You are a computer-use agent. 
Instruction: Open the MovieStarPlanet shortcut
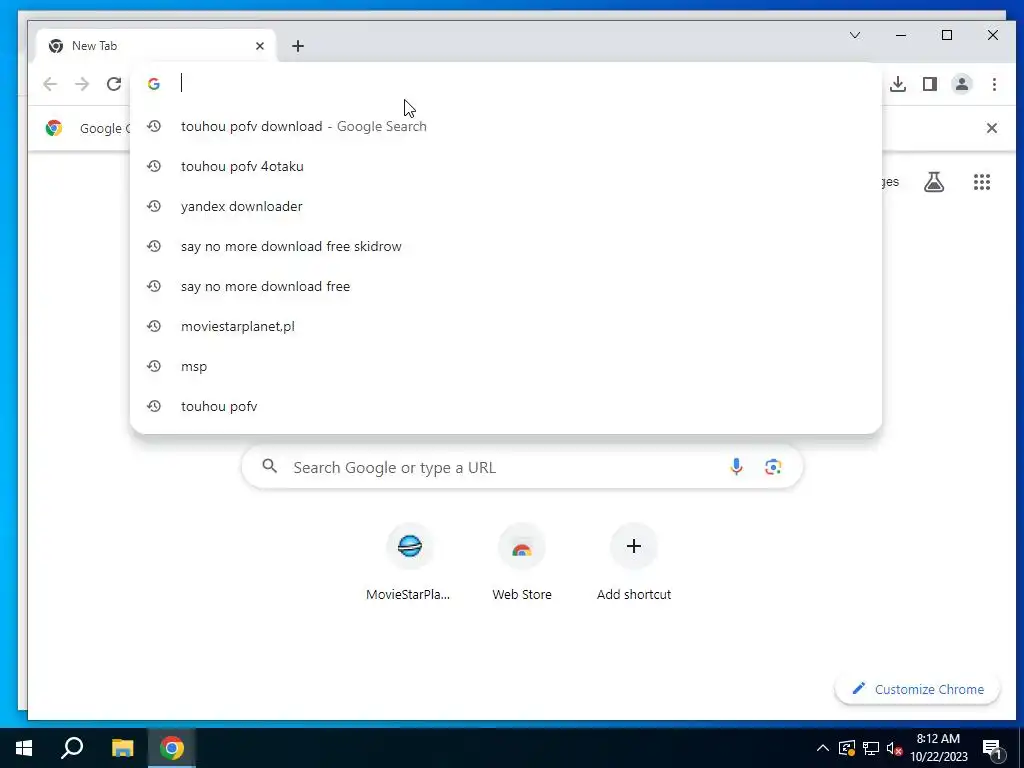point(409,562)
